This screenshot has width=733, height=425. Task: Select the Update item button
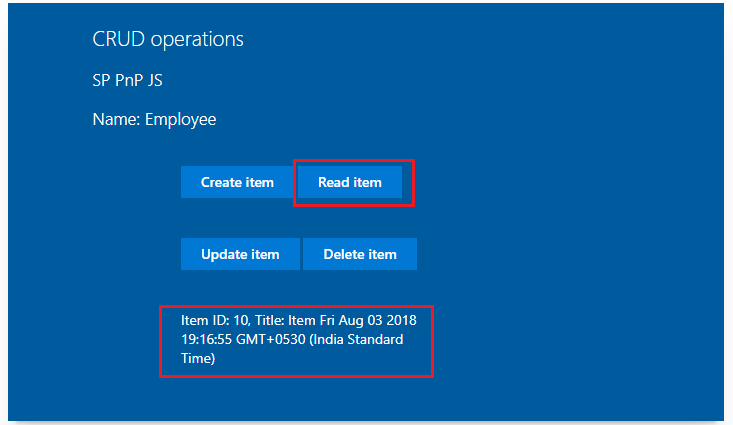tap(240, 254)
